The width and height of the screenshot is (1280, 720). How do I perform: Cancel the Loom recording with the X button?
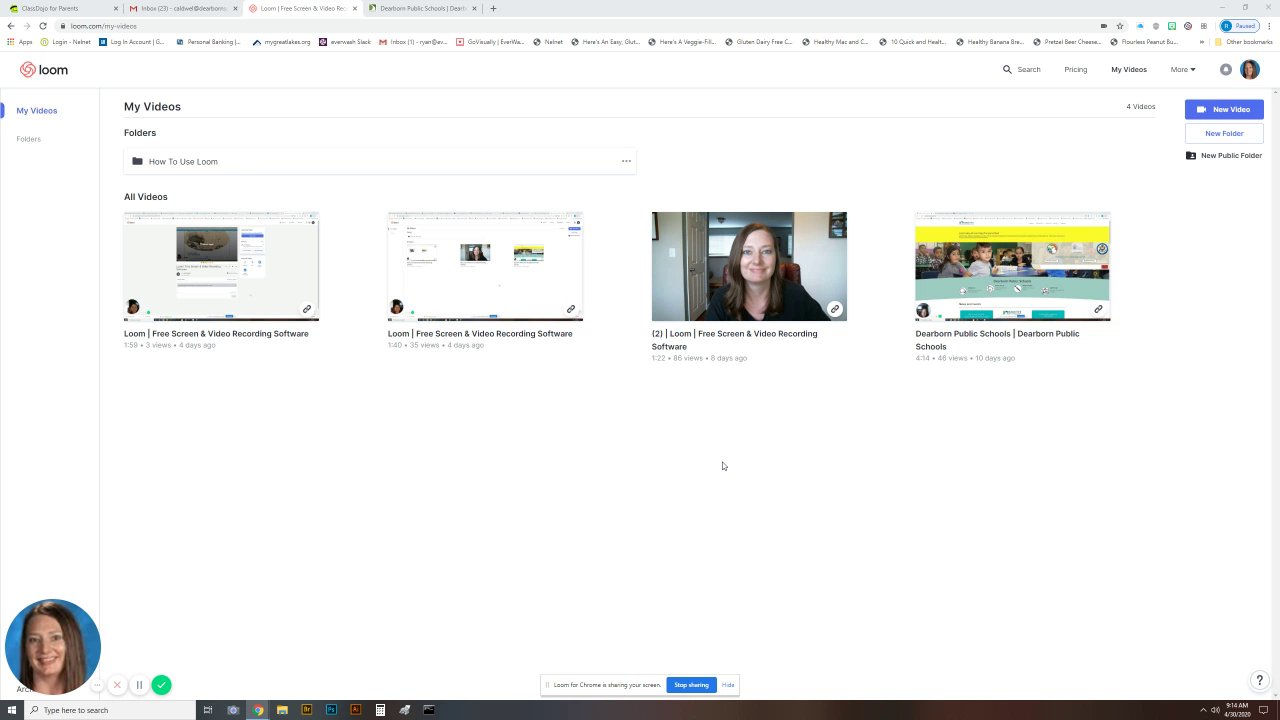[x=117, y=685]
